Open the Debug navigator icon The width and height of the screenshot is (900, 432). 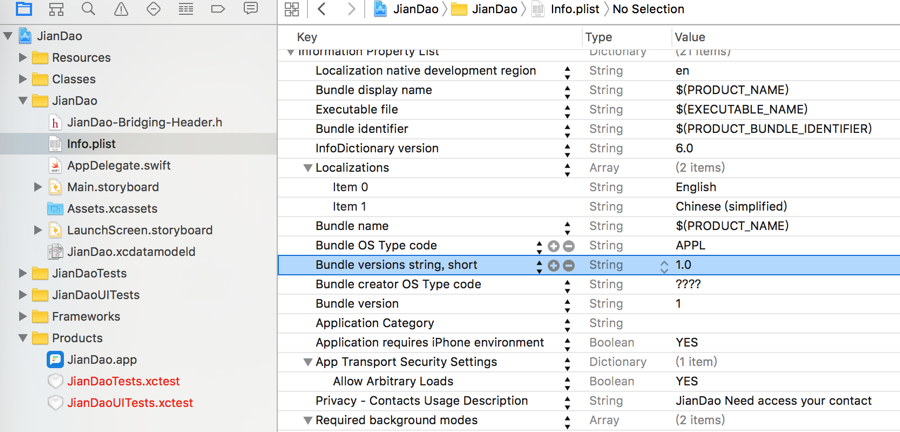185,9
